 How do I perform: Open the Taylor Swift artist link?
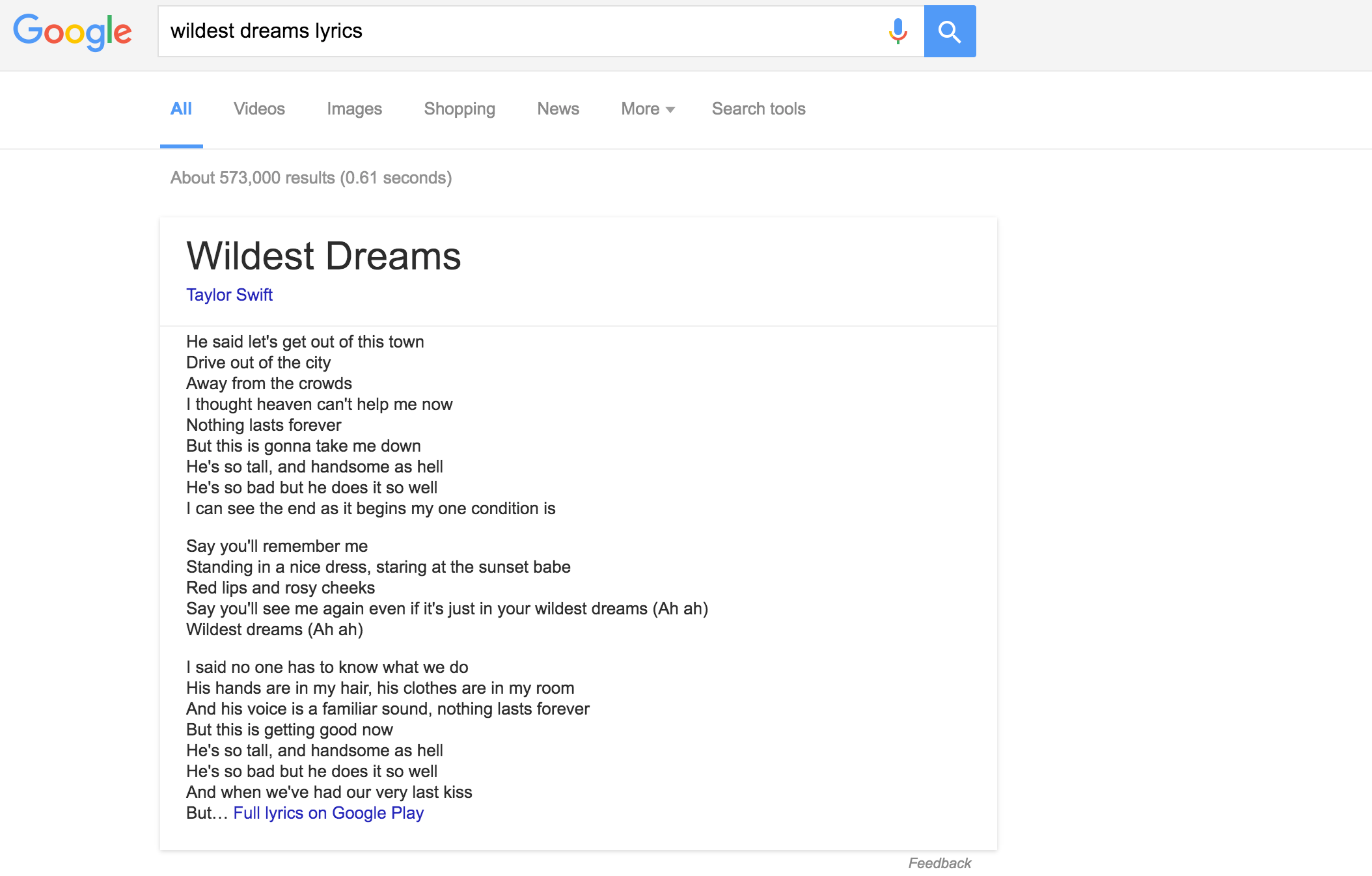tap(229, 295)
